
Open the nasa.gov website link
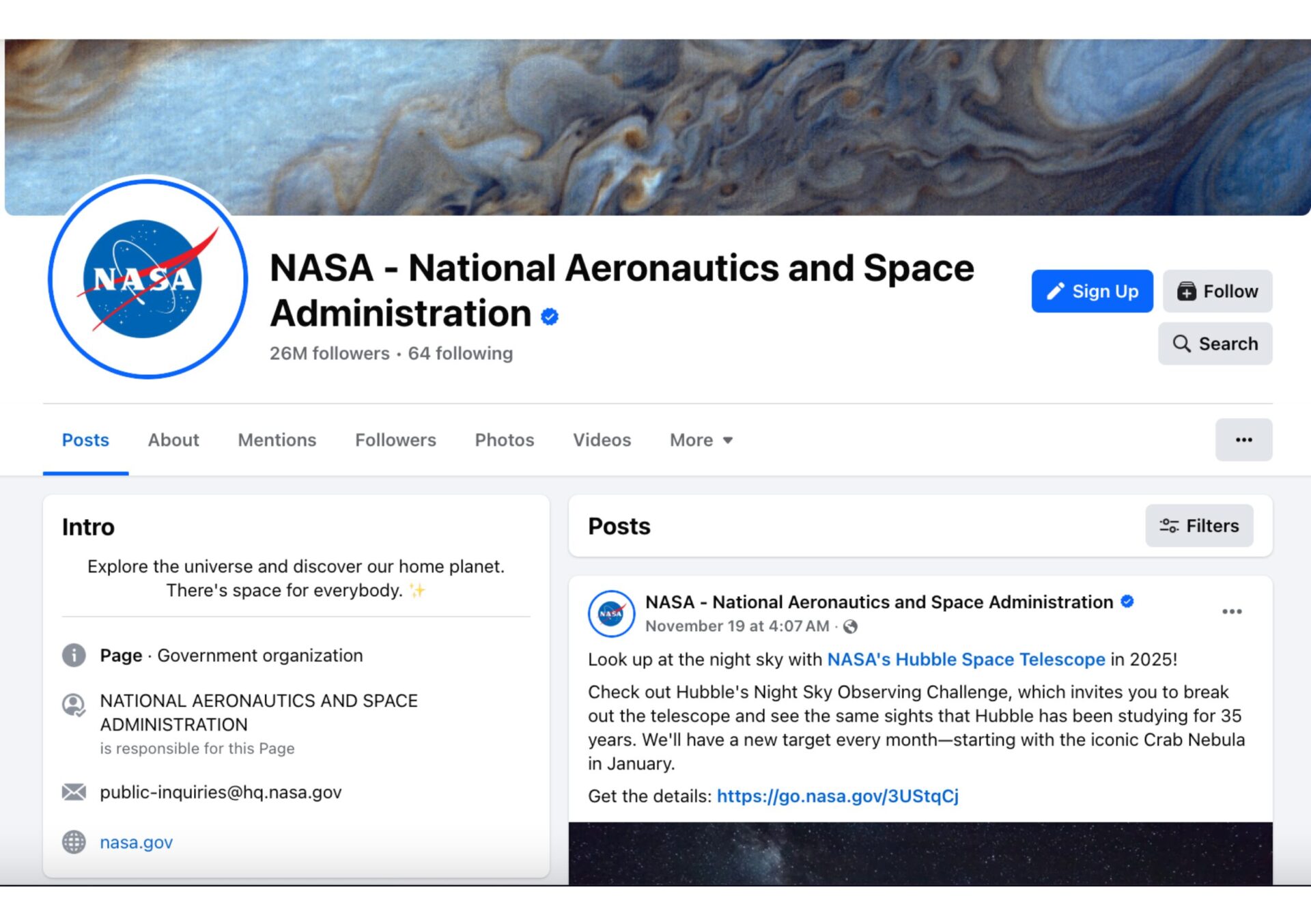pyautogui.click(x=137, y=842)
